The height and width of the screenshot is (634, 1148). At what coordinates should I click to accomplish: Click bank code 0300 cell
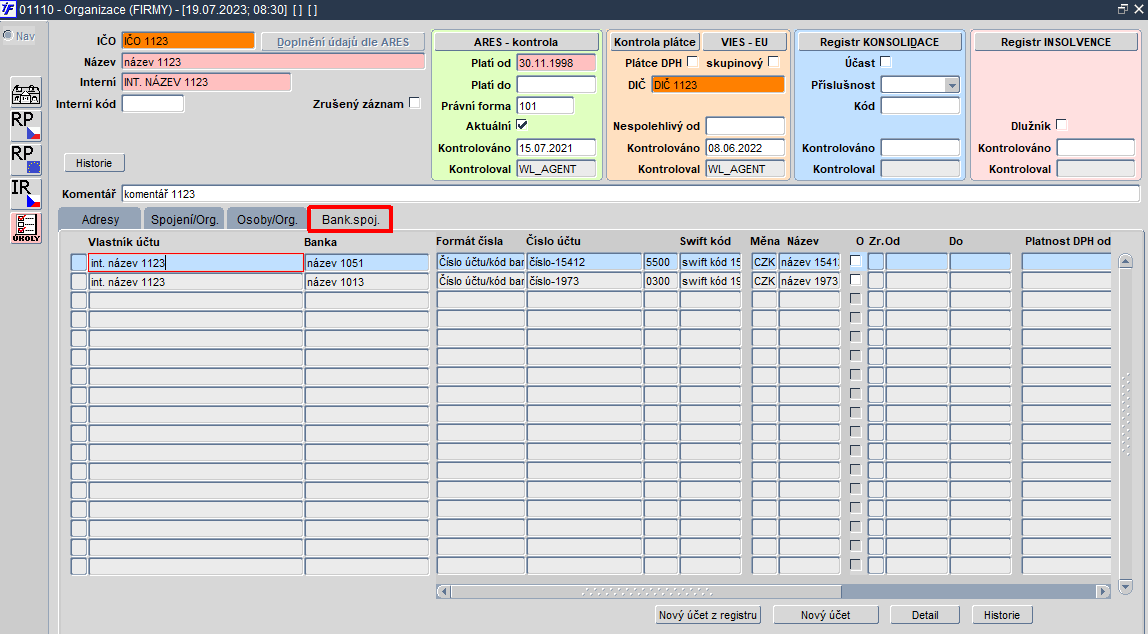click(x=660, y=280)
